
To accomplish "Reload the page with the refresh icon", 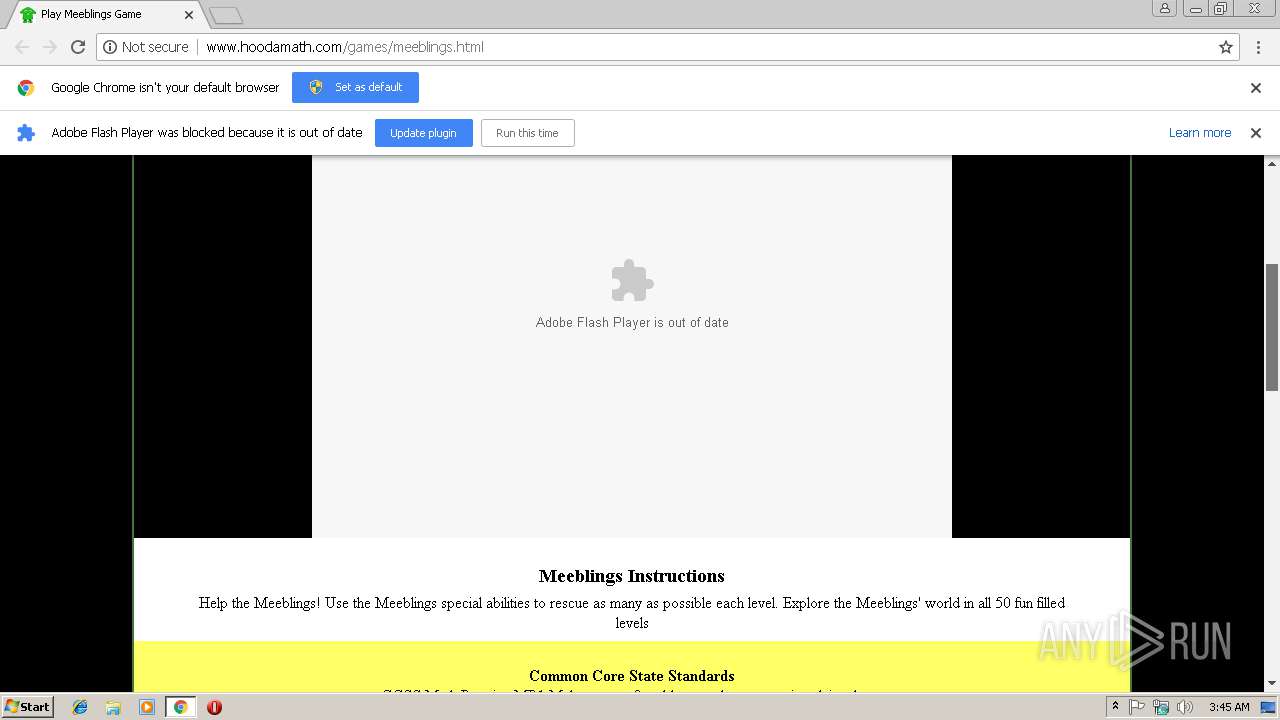I will (x=78, y=47).
